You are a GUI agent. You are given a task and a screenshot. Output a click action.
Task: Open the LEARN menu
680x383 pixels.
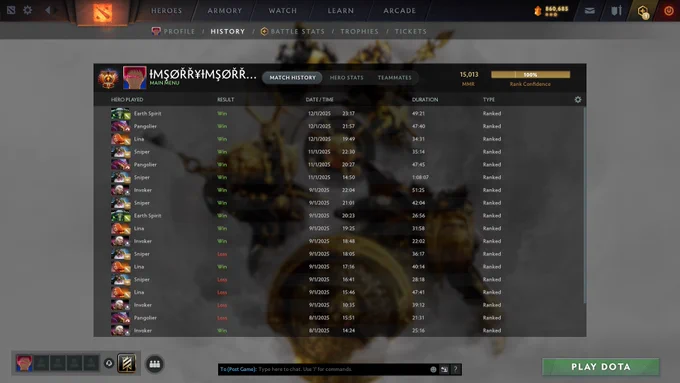pos(340,10)
